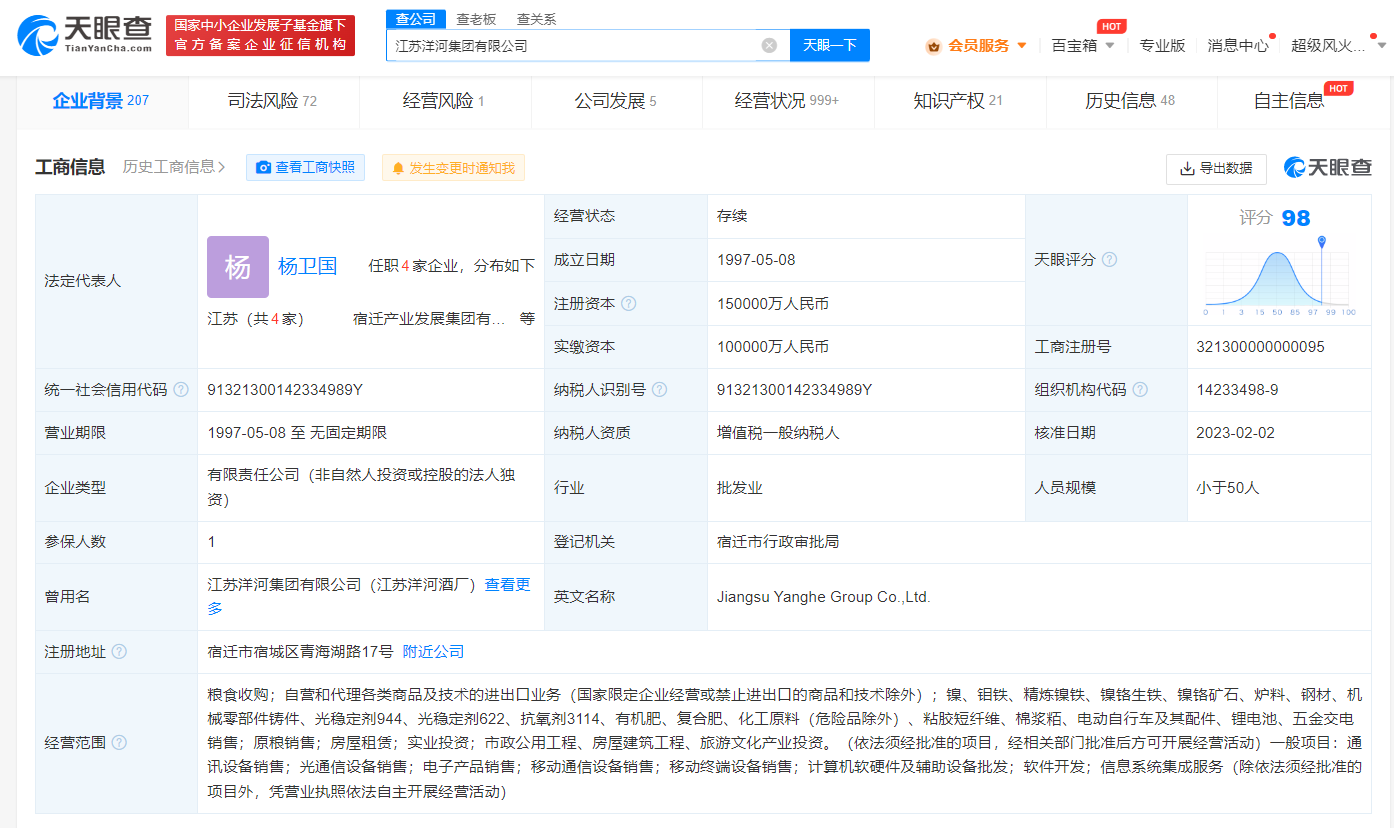1394x828 pixels.
Task: Click the 导出数据 button
Action: [1216, 169]
